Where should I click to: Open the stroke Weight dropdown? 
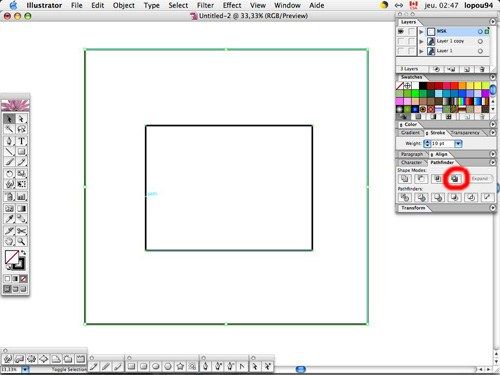point(459,144)
